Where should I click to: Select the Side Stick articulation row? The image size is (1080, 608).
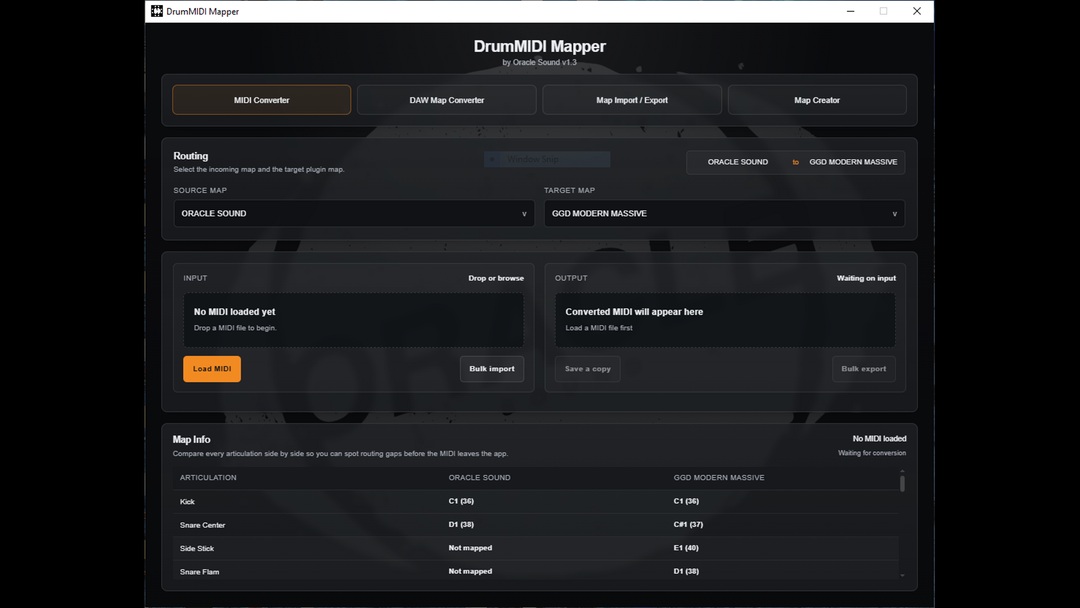click(535, 548)
